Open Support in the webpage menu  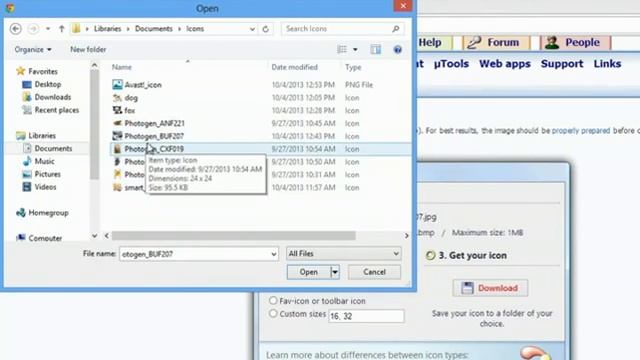click(x=562, y=64)
